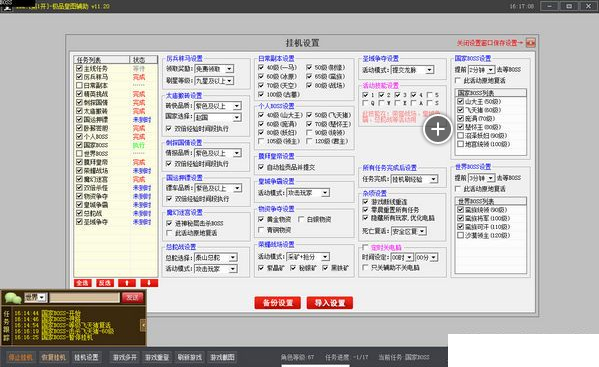Screen dimensions: 599x367
Task: Click the 全选 select-all red button
Action: click(x=83, y=283)
